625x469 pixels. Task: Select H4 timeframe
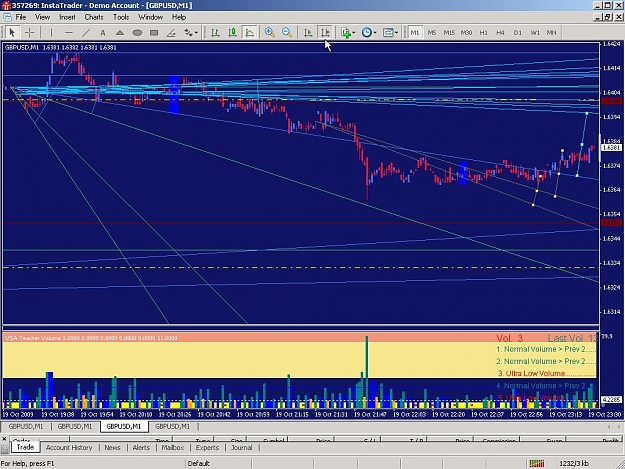[500, 33]
